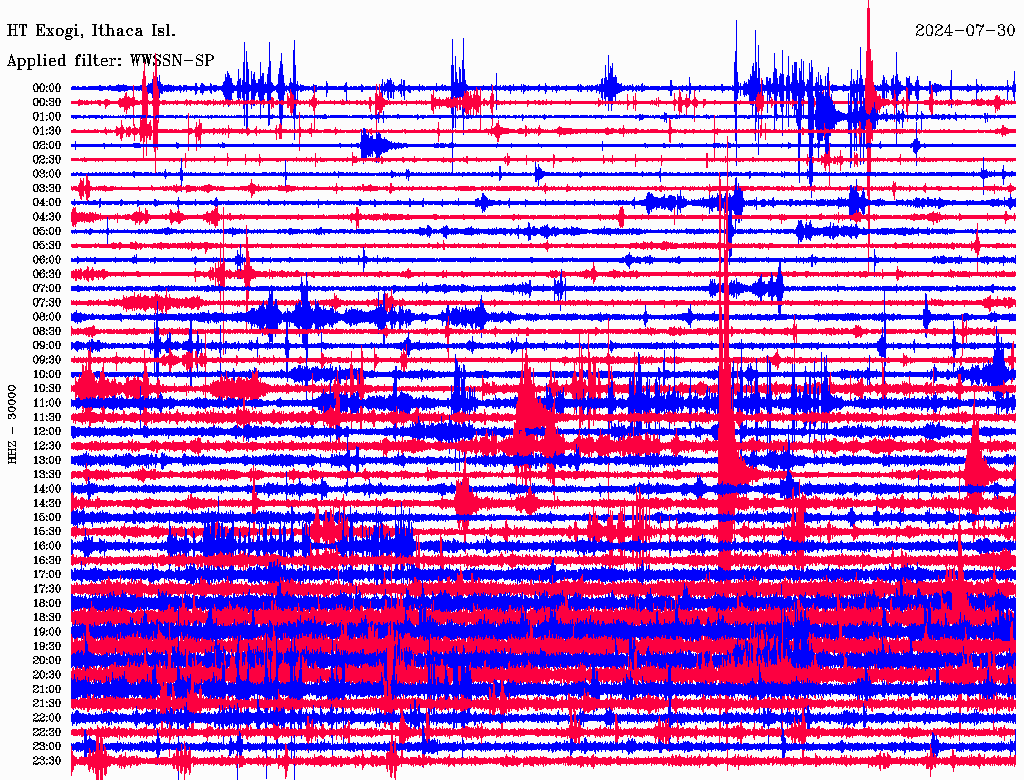This screenshot has width=1024, height=780.
Task: Click the 14:30 time label
Action: [47, 503]
